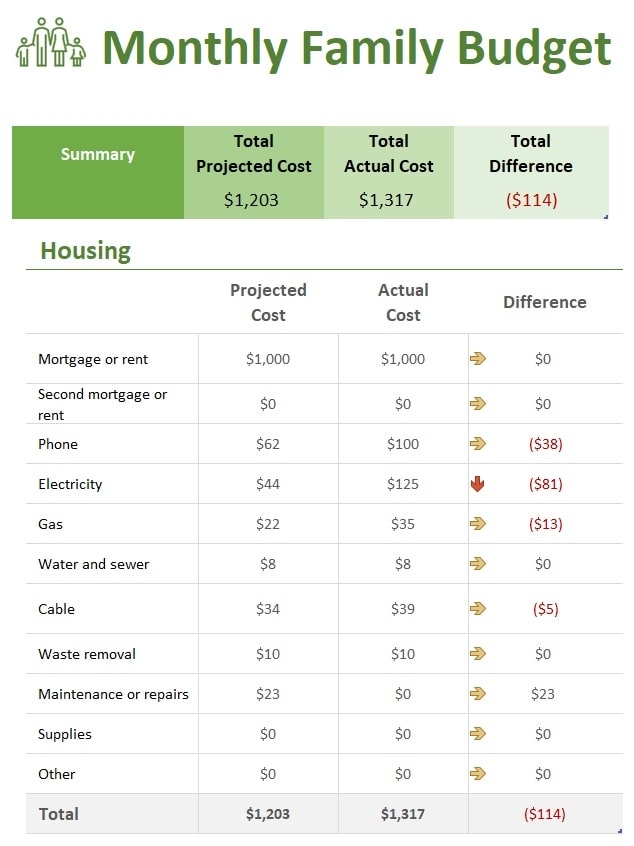Viewport: 634px width, 846px height.
Task: Click the yellow arrow in the Phone row
Action: 477,444
